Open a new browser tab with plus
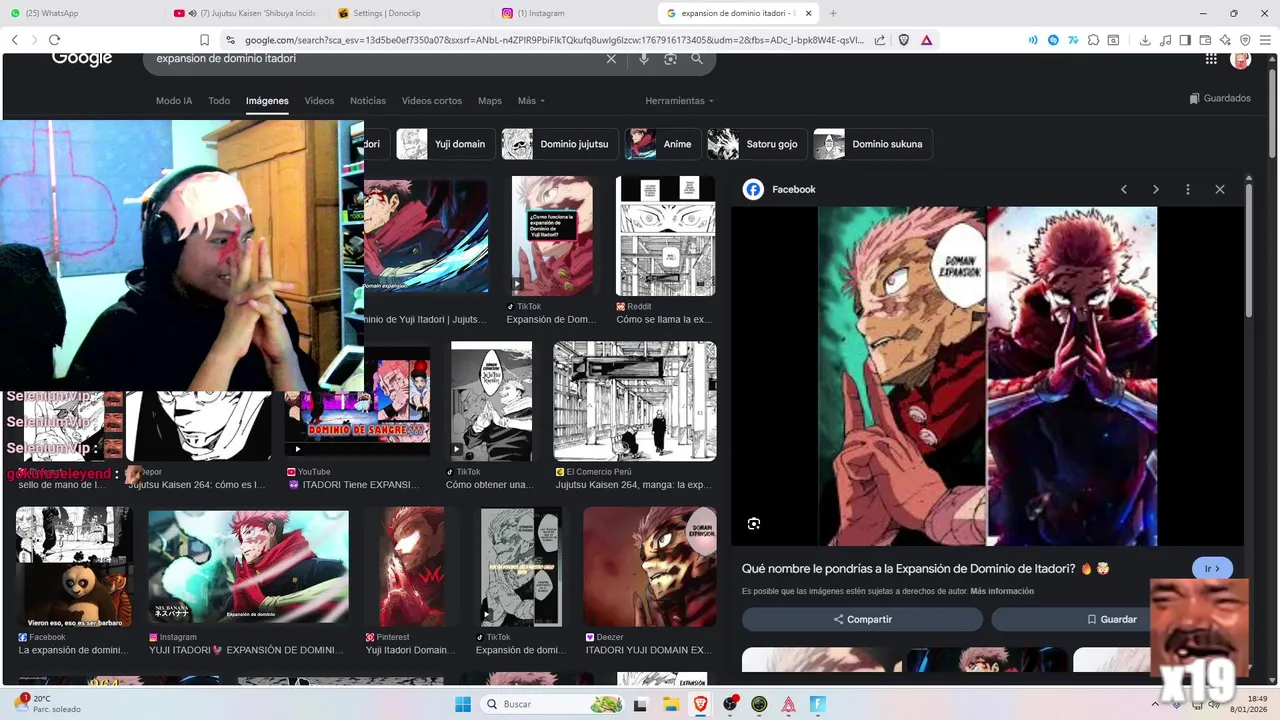 [x=833, y=13]
